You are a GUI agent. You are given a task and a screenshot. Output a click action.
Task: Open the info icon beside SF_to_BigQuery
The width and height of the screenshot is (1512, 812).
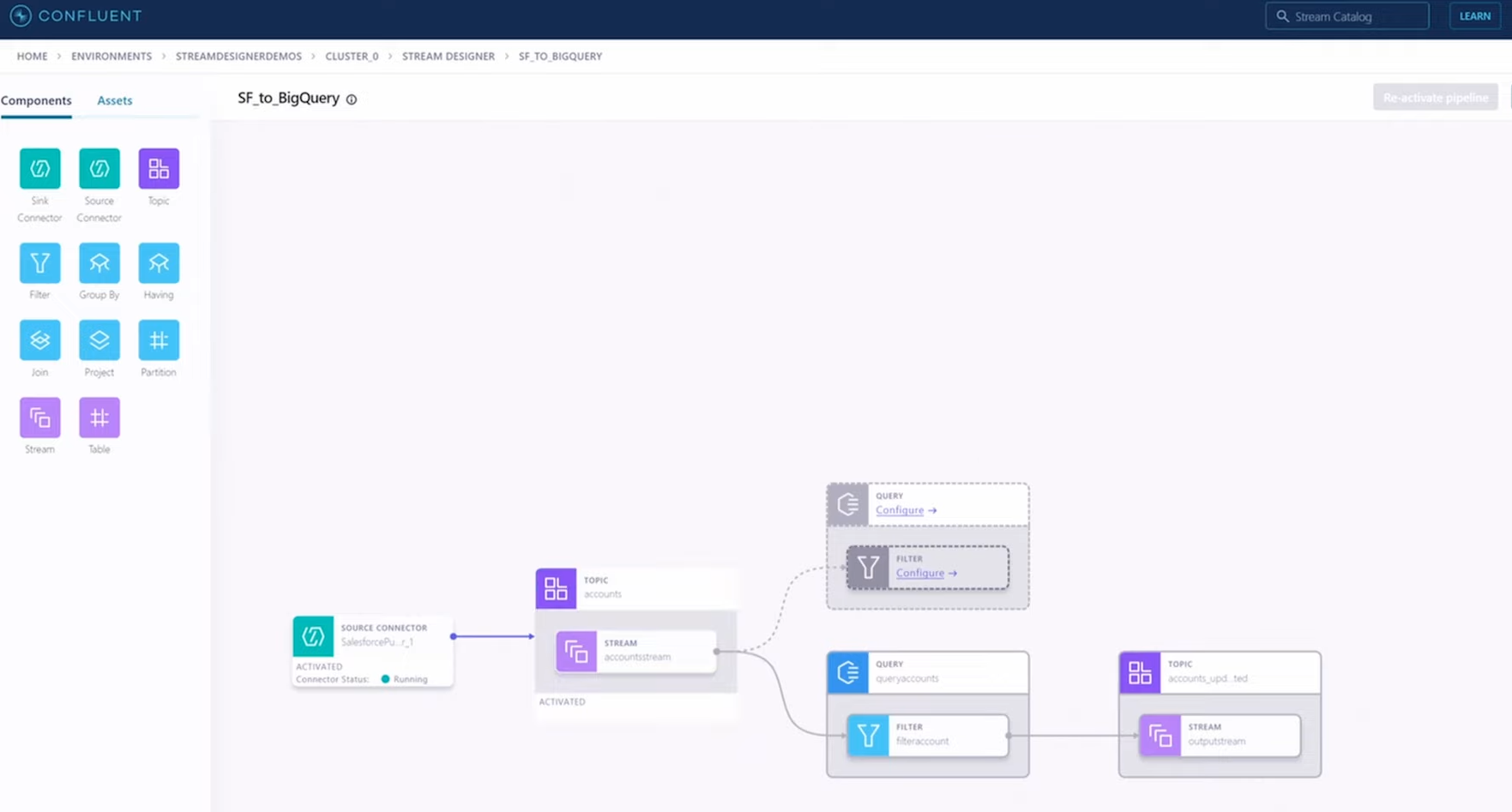point(352,99)
